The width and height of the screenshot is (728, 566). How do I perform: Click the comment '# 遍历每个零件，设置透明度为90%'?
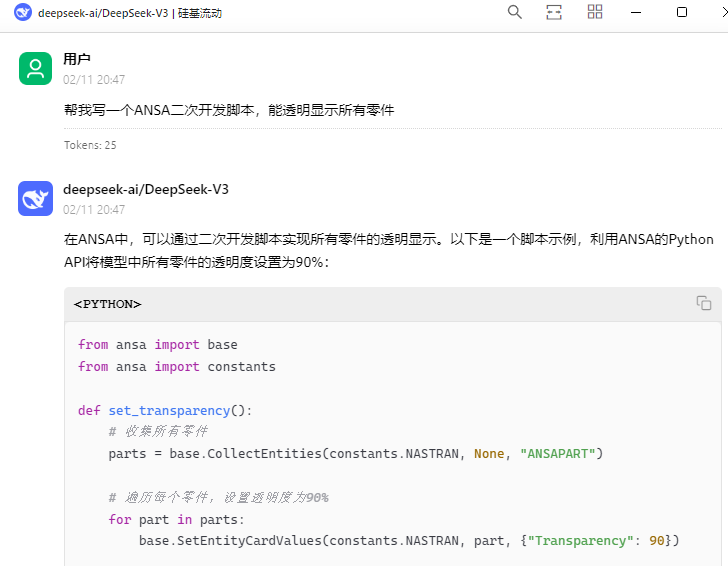[219, 498]
